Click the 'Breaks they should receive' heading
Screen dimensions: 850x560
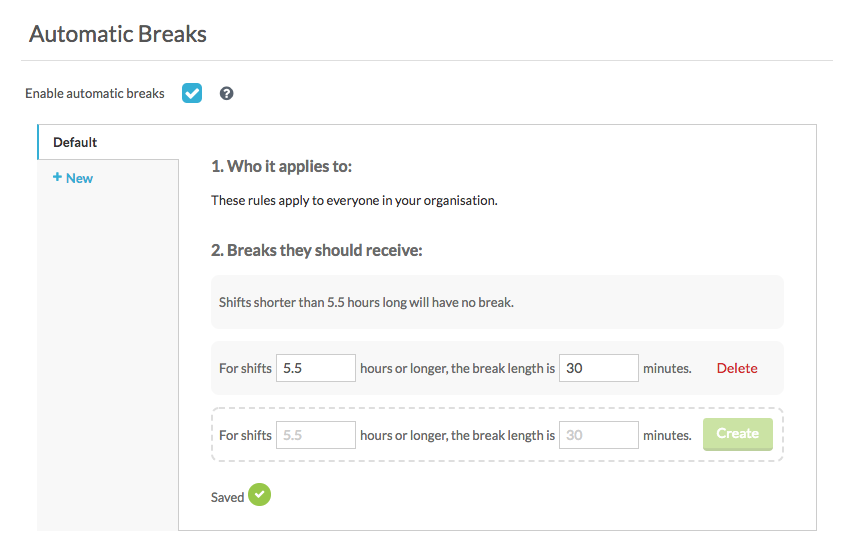[x=317, y=250]
